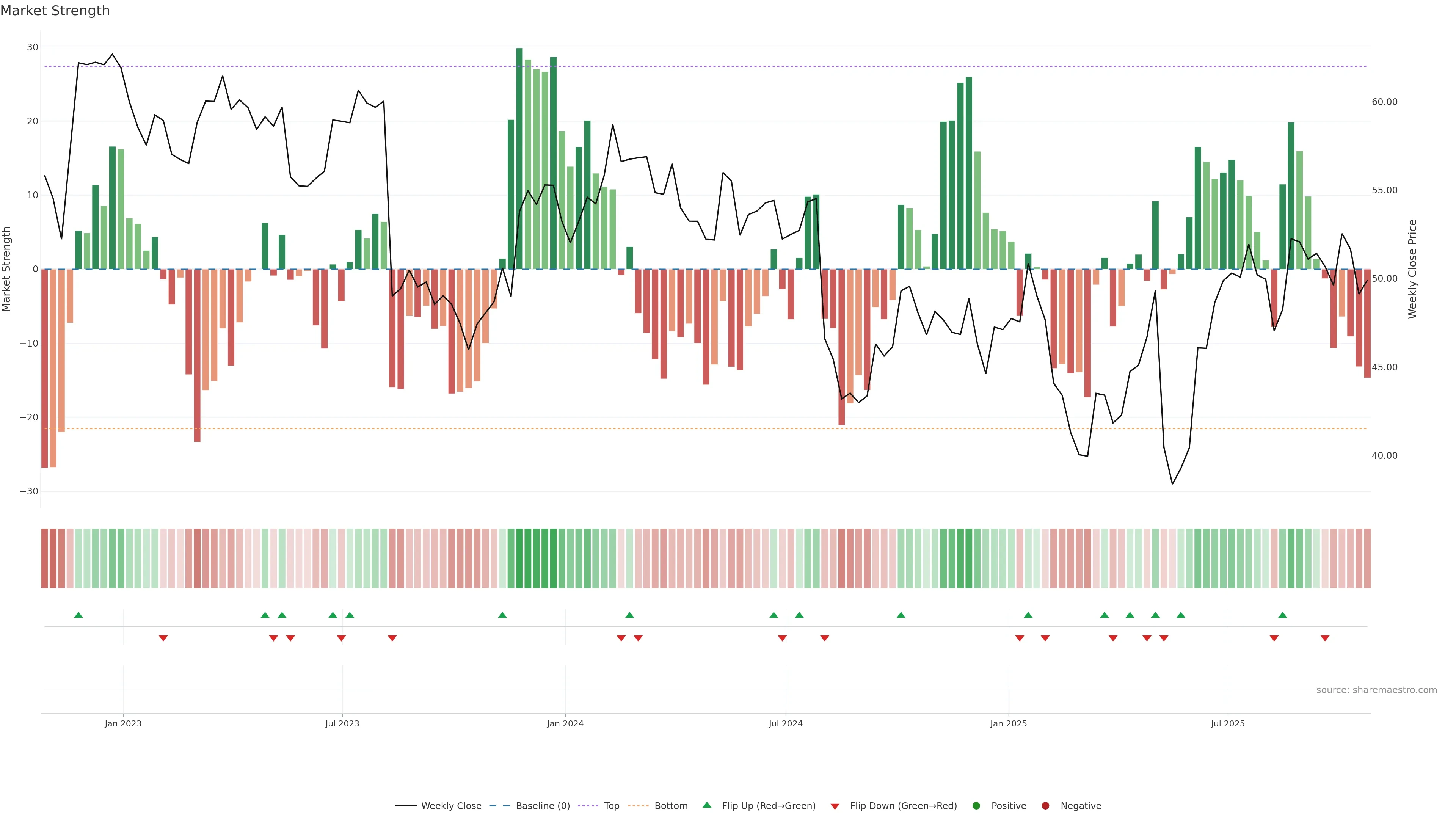Click the rightmost green Flip Up triangle marker

pos(1282,615)
